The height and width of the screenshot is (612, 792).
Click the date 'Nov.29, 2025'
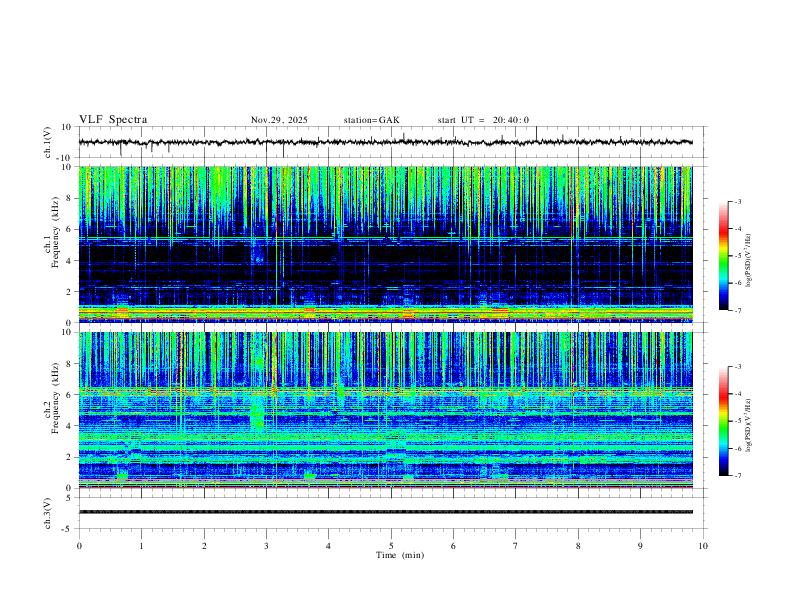click(x=279, y=120)
